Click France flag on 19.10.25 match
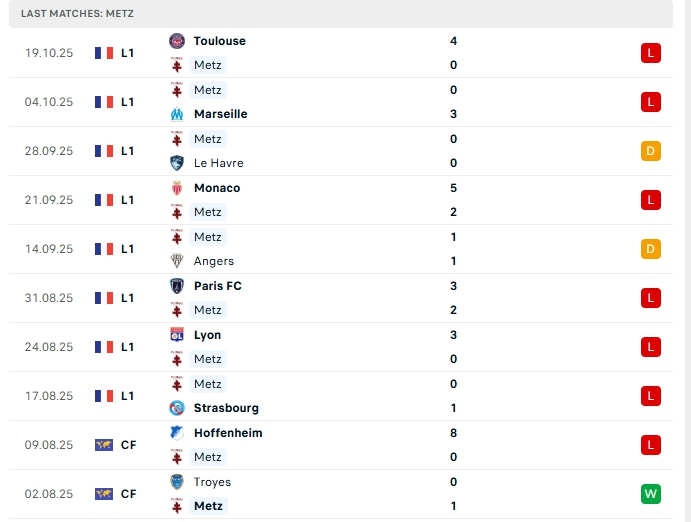 [104, 53]
